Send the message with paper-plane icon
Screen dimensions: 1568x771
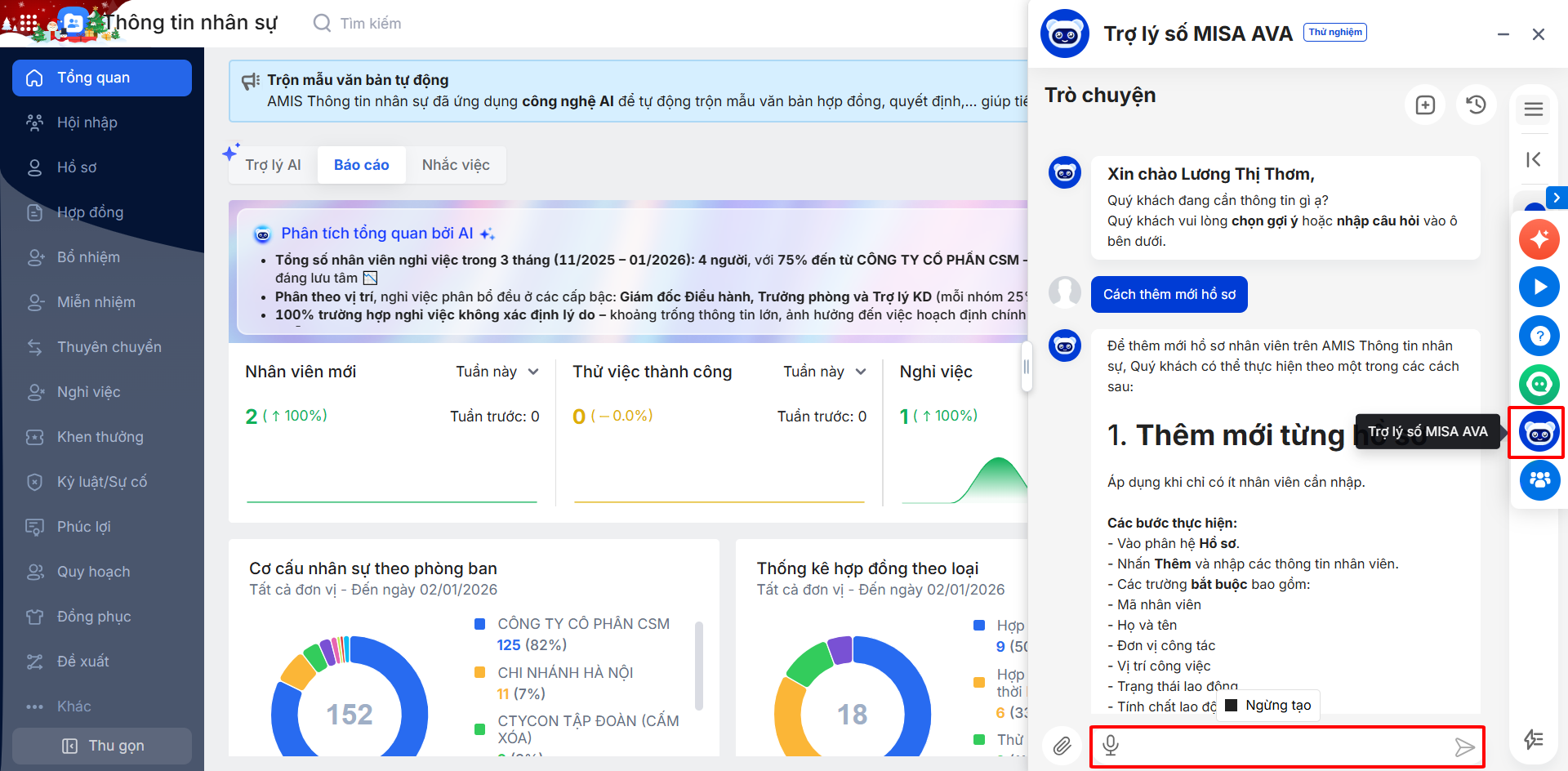(1465, 746)
